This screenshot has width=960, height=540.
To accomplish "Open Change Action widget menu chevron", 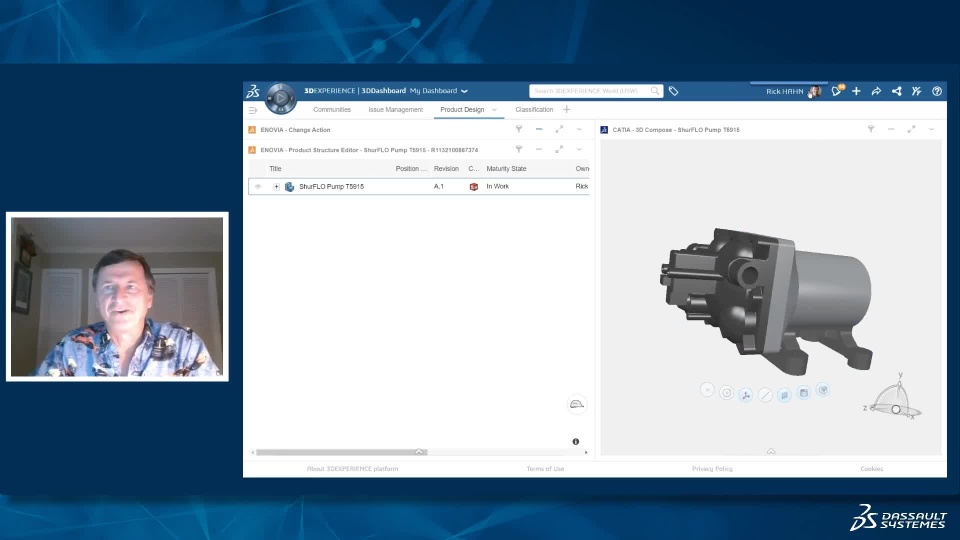I will tap(579, 129).
